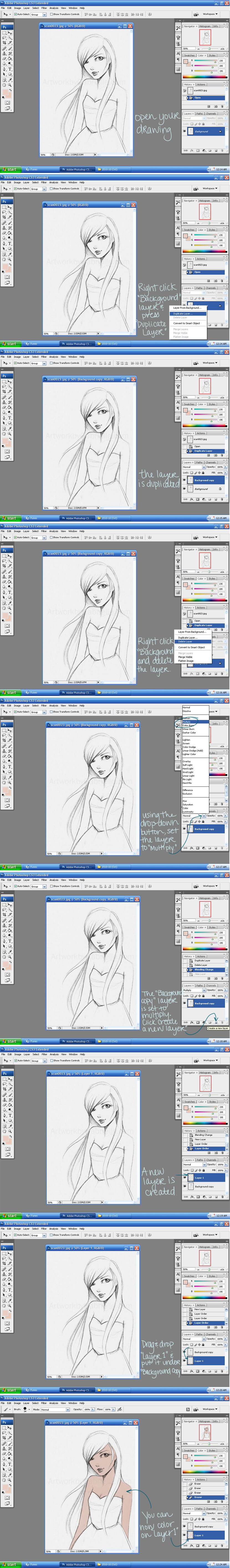The height and width of the screenshot is (1568, 230).
Task: Select the Hand tool in 'Drag & drop Layer 1' screenshot
Action: tap(4, 1305)
